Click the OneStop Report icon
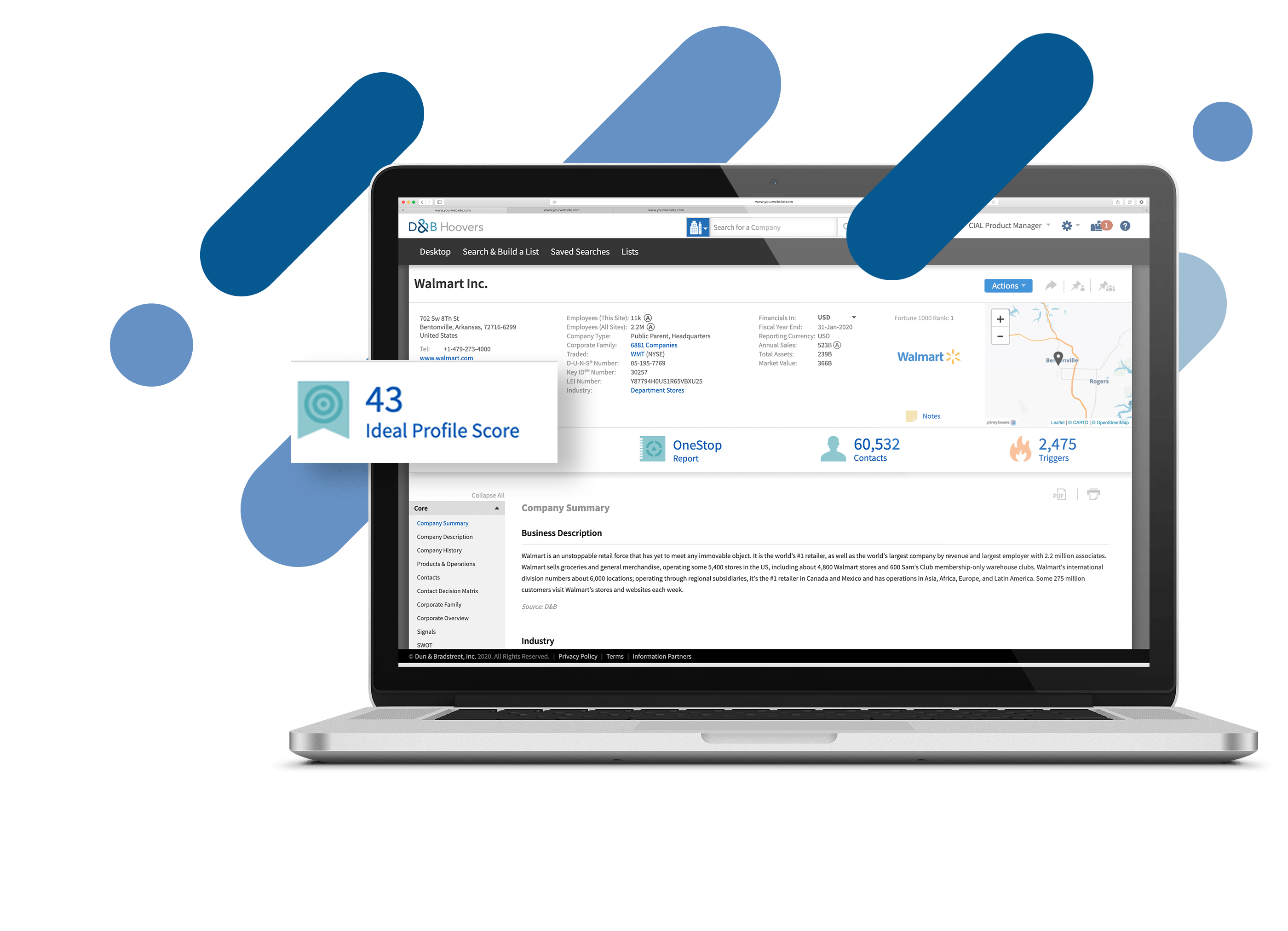The image size is (1288, 931). click(651, 452)
